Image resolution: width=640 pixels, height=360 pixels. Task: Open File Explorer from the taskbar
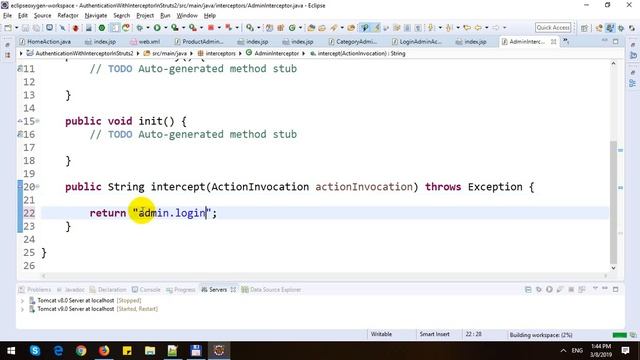coord(150,351)
